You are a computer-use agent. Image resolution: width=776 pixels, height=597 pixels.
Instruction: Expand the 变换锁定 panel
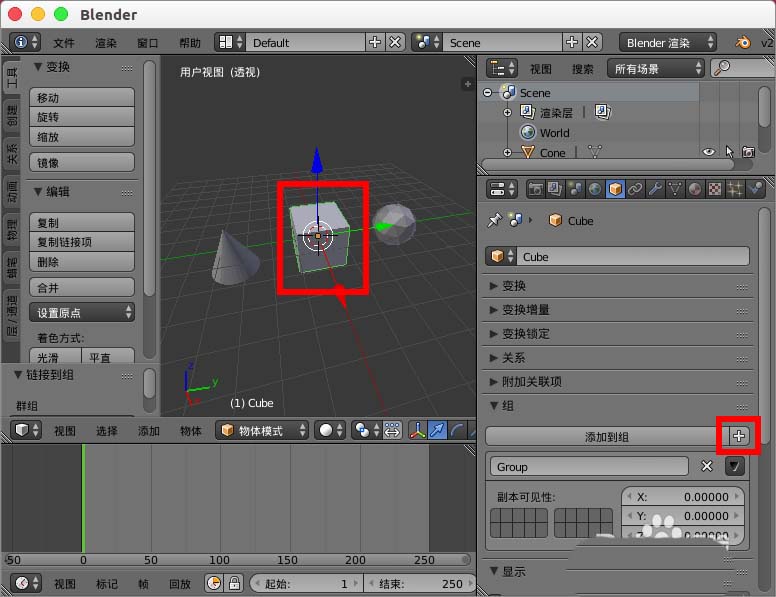[526, 334]
